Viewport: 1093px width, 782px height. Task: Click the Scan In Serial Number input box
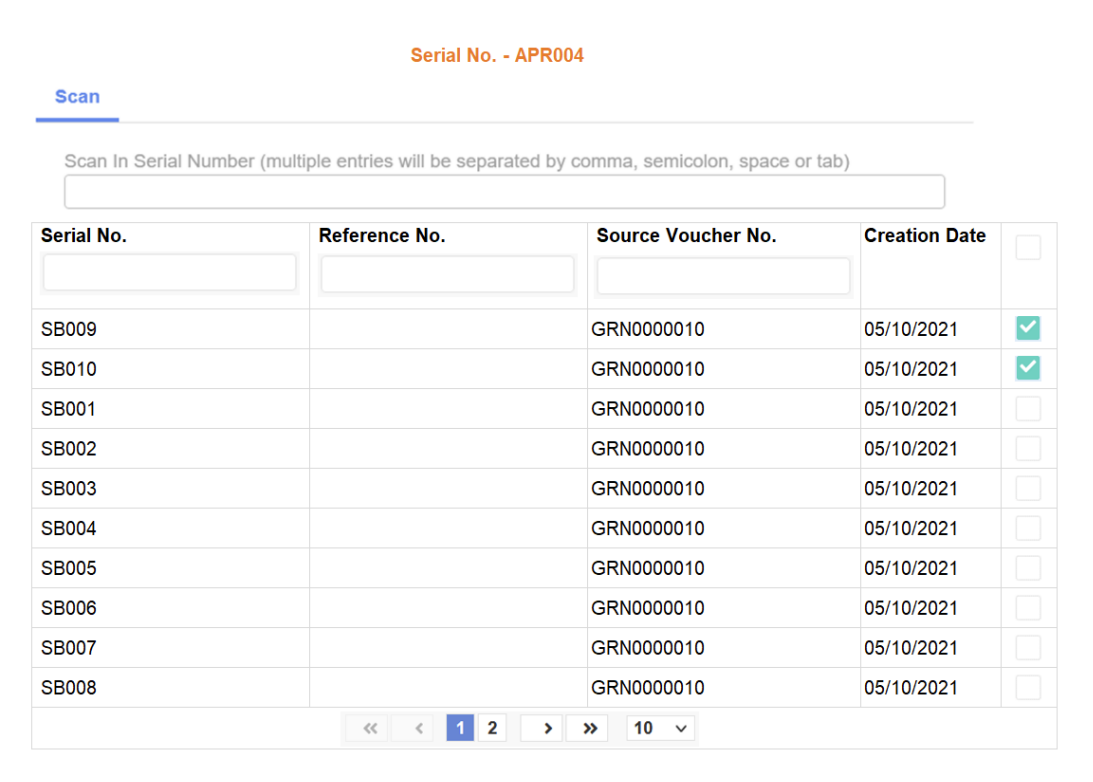click(504, 191)
